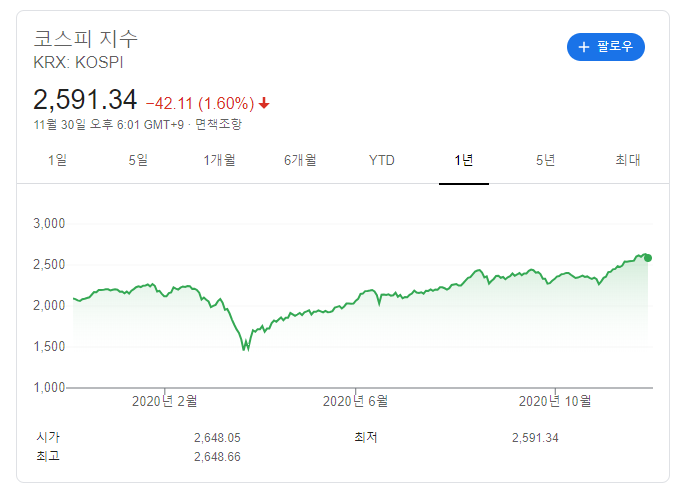Screen dimensions: 685x495
Task: Click the −42.11 (1.60%) change text
Action: click(200, 104)
